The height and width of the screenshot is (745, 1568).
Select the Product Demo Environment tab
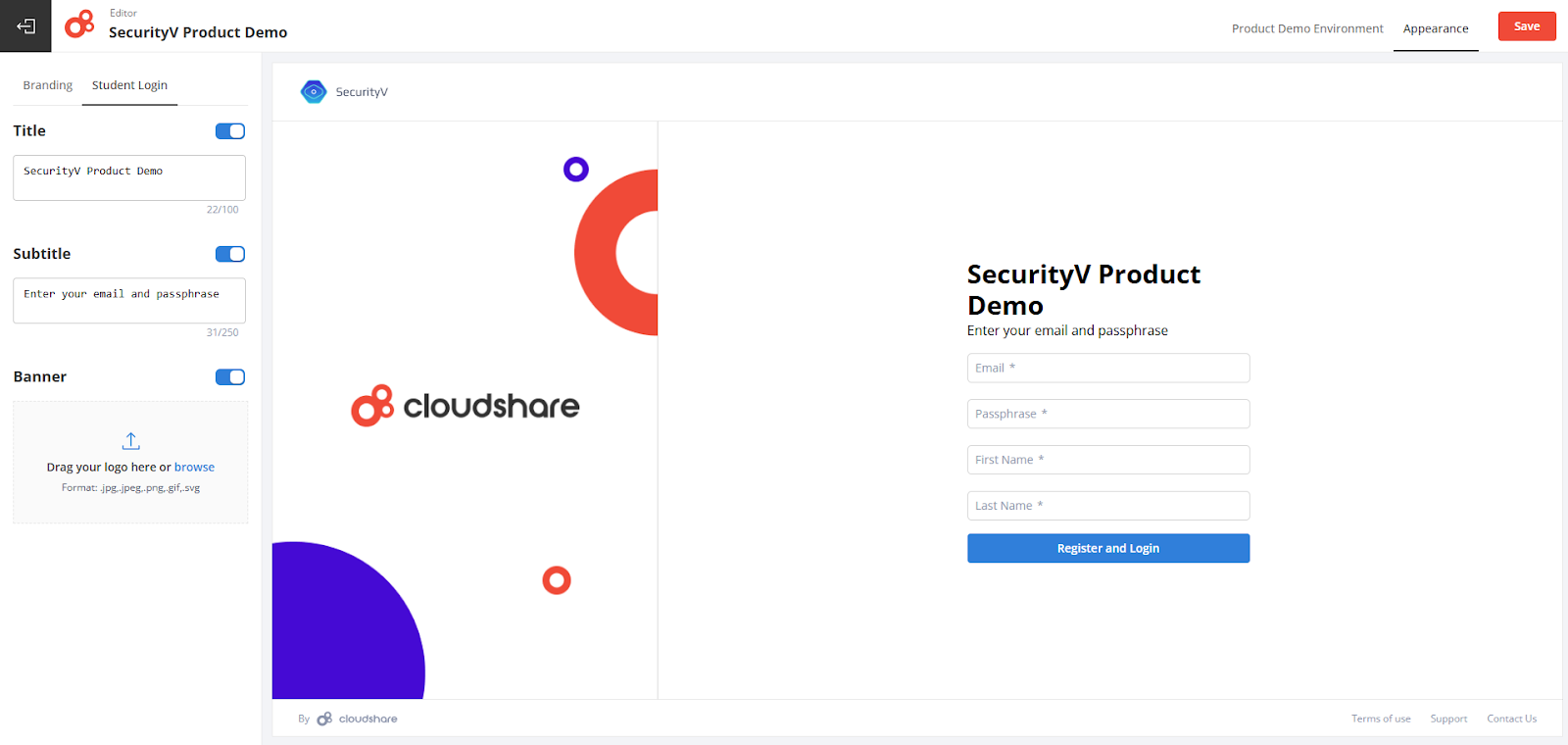pyautogui.click(x=1307, y=28)
